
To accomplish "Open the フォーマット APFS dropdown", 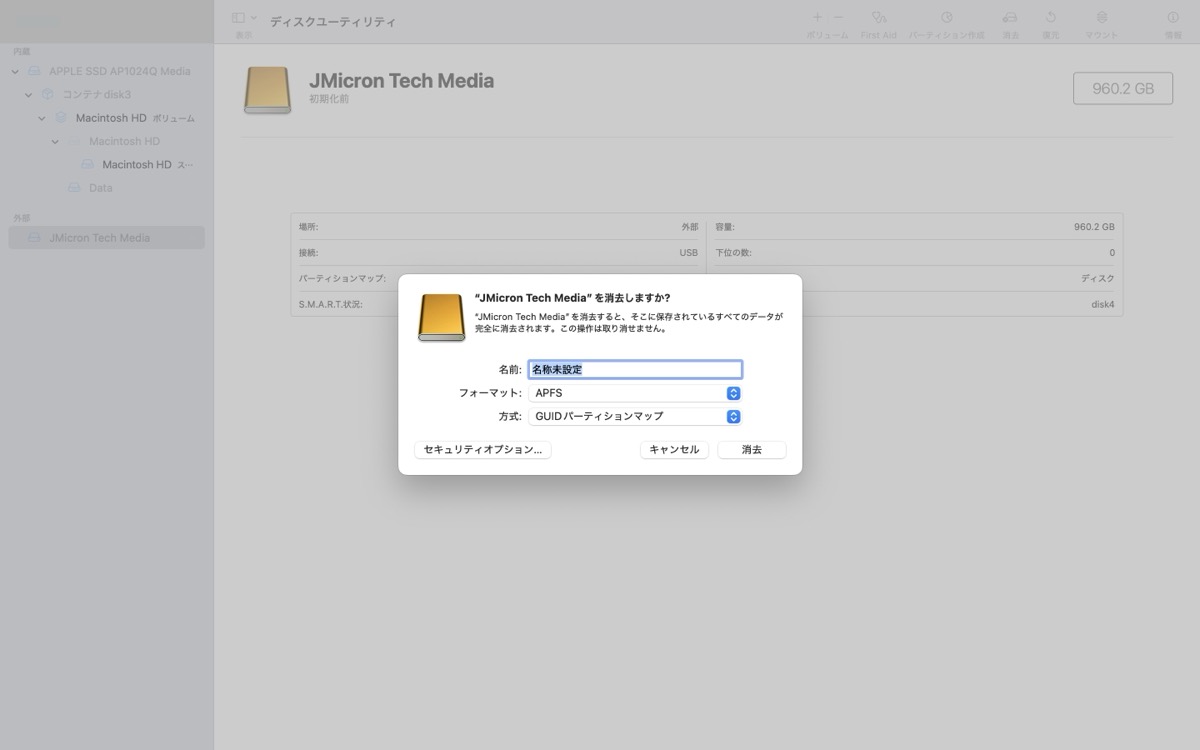I will (x=635, y=393).
